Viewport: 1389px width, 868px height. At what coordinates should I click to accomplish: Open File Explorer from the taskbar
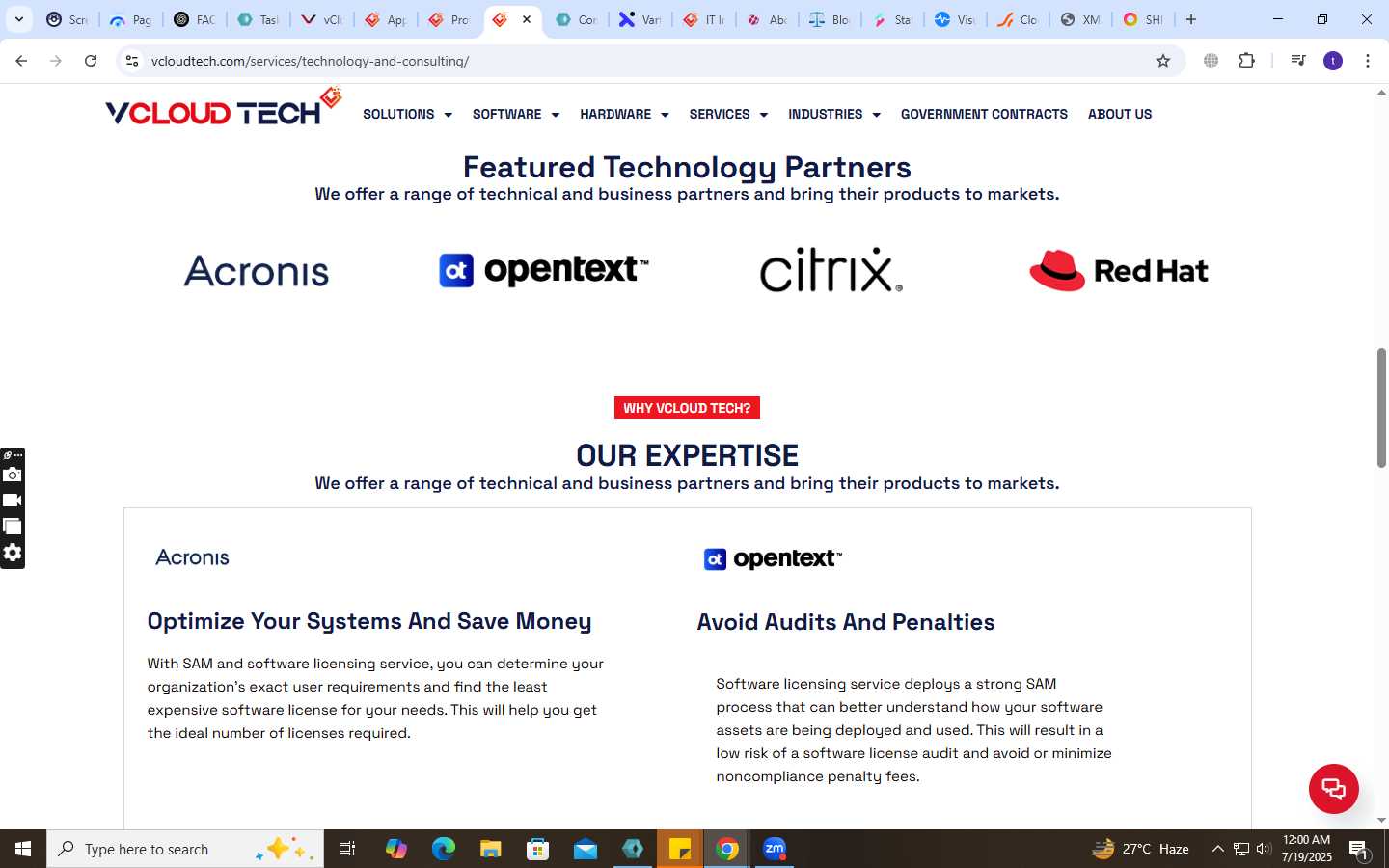[491, 849]
